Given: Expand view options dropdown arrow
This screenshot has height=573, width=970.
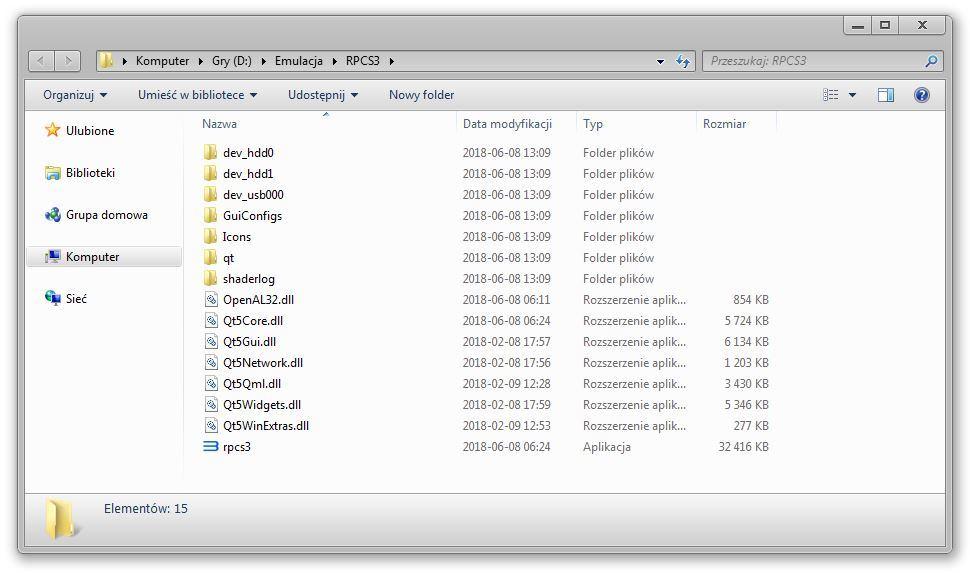Looking at the screenshot, I should [x=852, y=95].
